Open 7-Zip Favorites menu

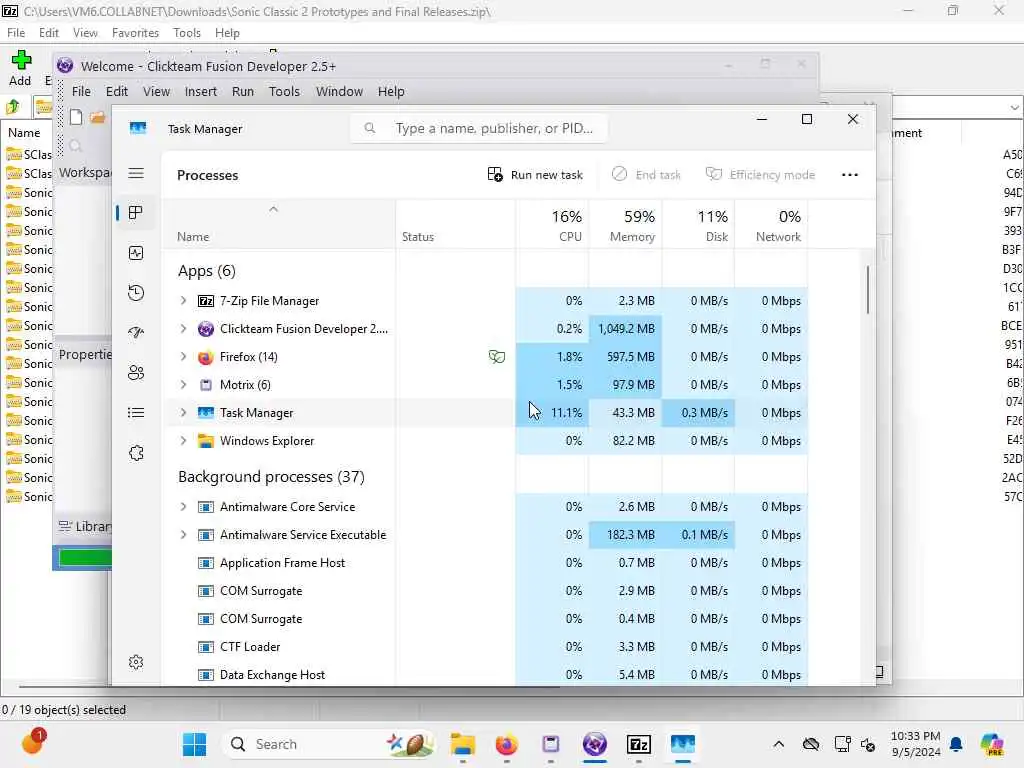point(135,33)
